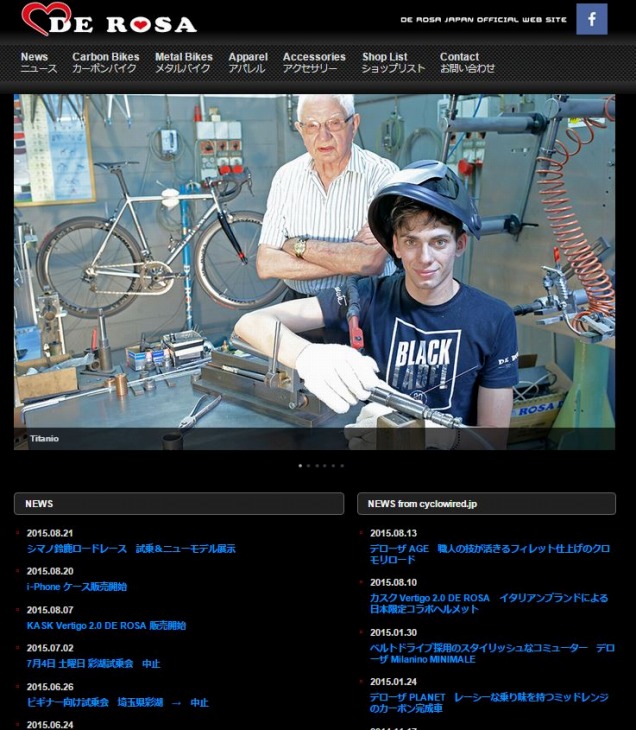Open the i-Phone case news link
Screen dimensions: 636x730
pos(77,587)
